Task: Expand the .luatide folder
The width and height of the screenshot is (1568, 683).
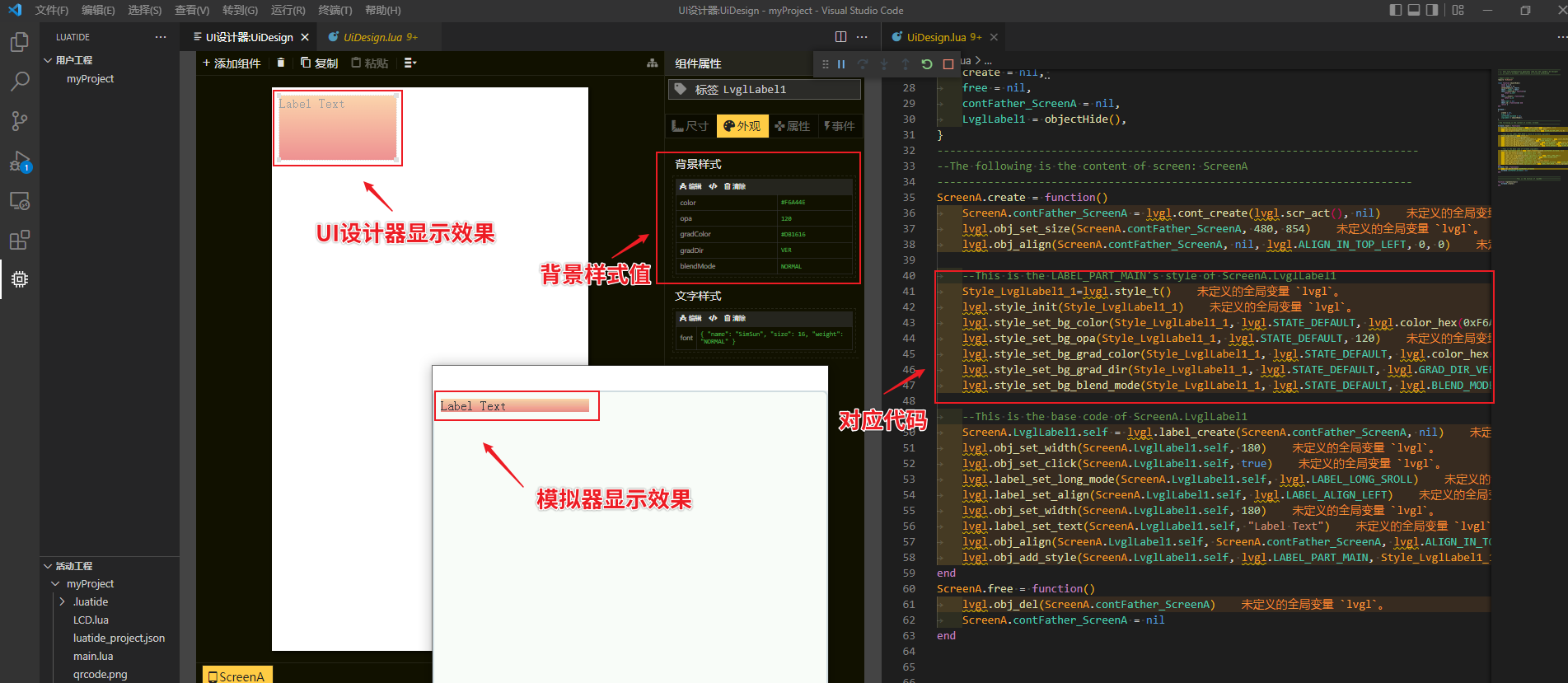Action: pos(62,601)
